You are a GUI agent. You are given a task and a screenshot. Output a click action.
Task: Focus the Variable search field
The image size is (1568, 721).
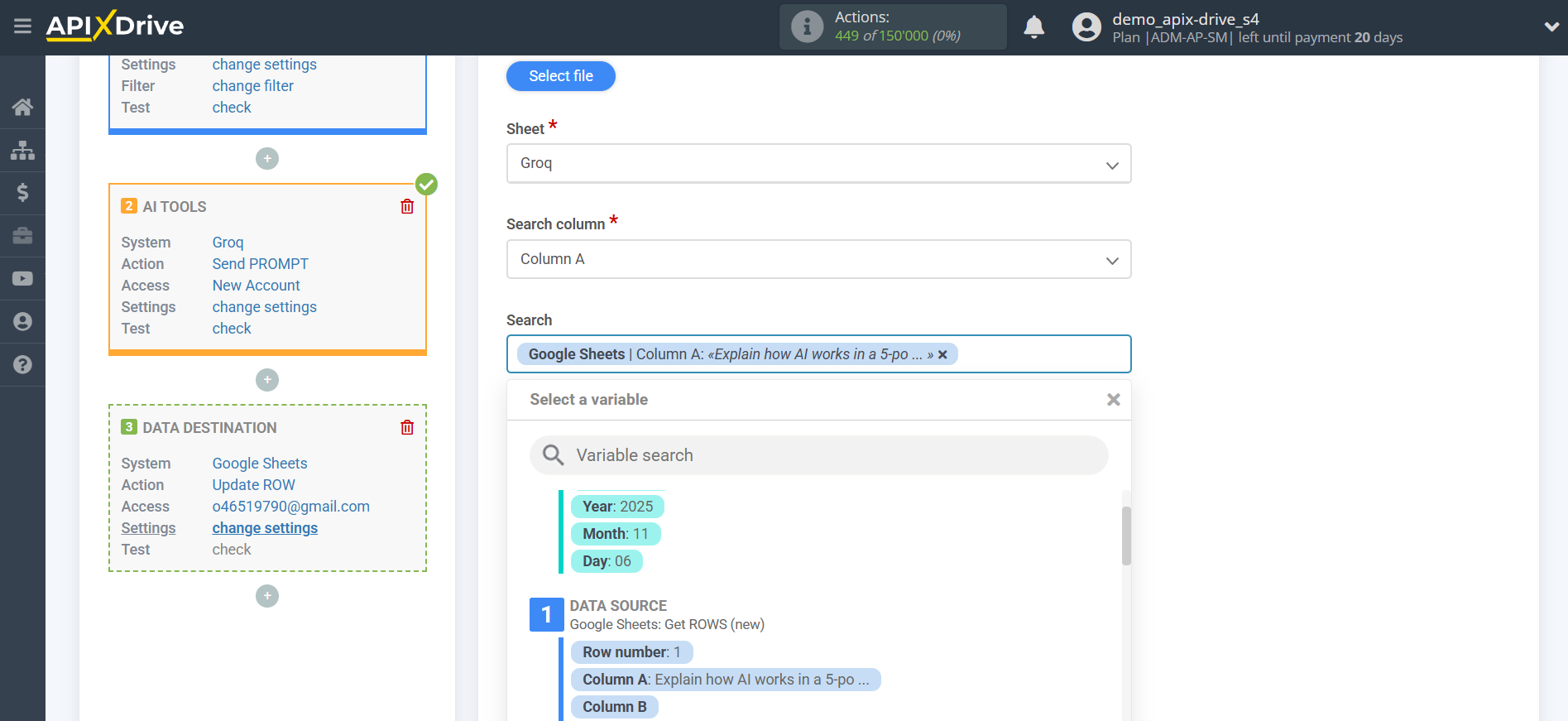click(818, 455)
